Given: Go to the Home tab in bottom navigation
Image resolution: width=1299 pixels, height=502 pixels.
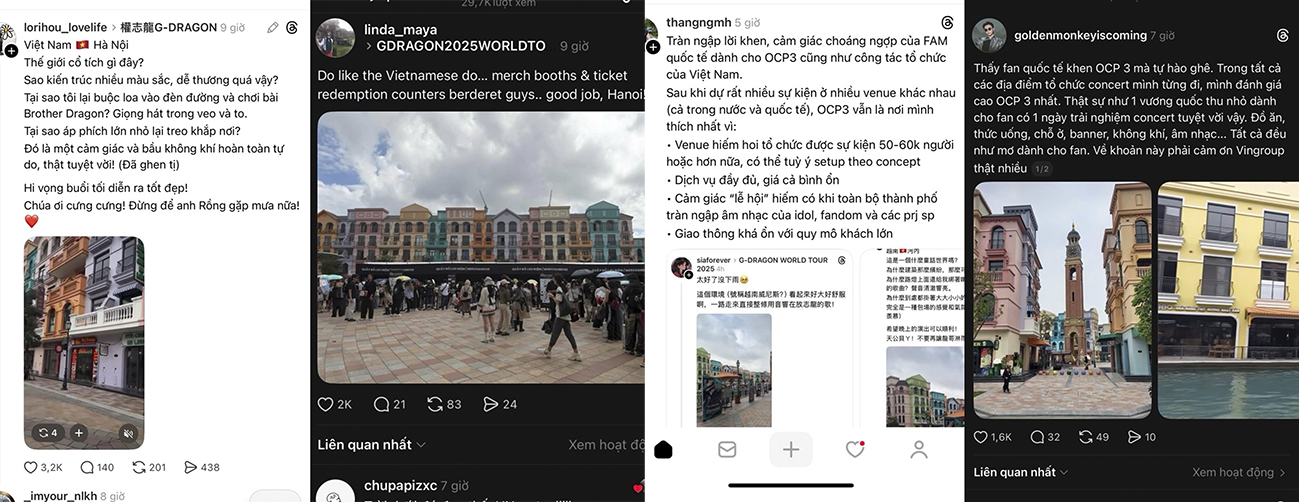Looking at the screenshot, I should tap(663, 450).
